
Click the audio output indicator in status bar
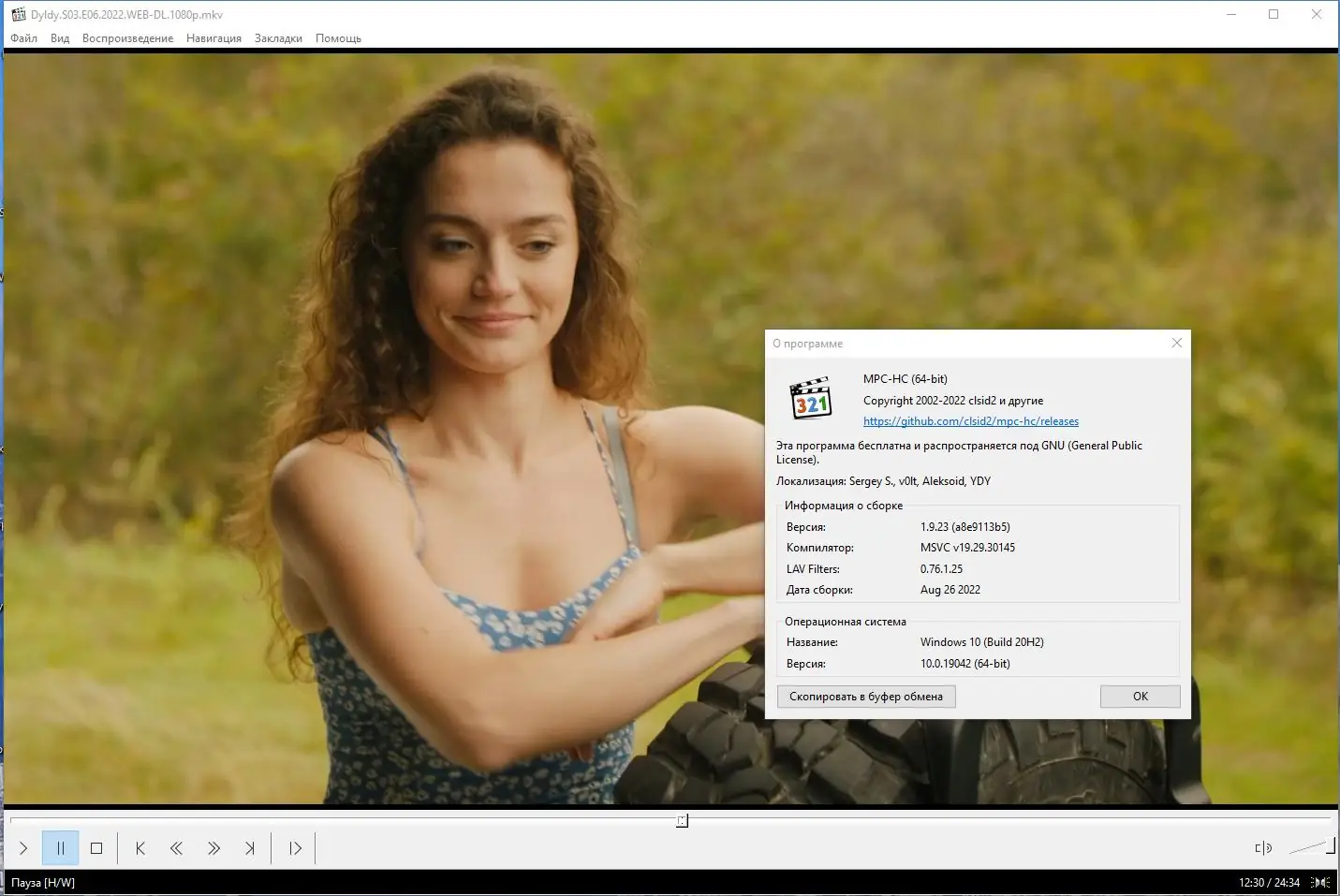click(1321, 882)
